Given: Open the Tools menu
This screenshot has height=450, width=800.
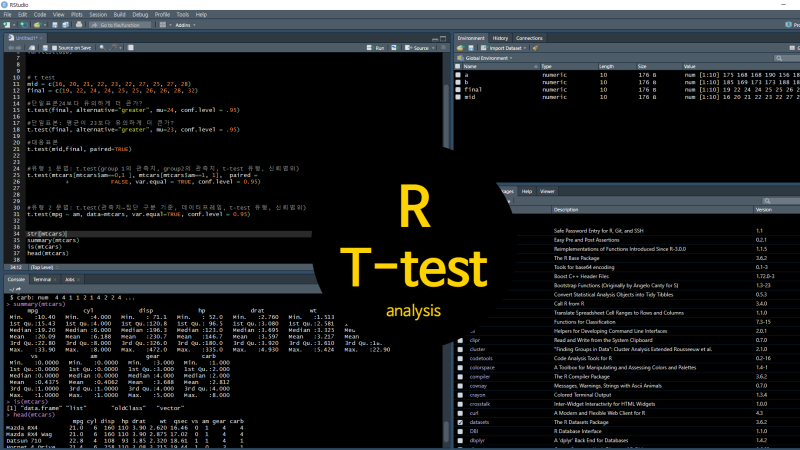Looking at the screenshot, I should (x=182, y=15).
